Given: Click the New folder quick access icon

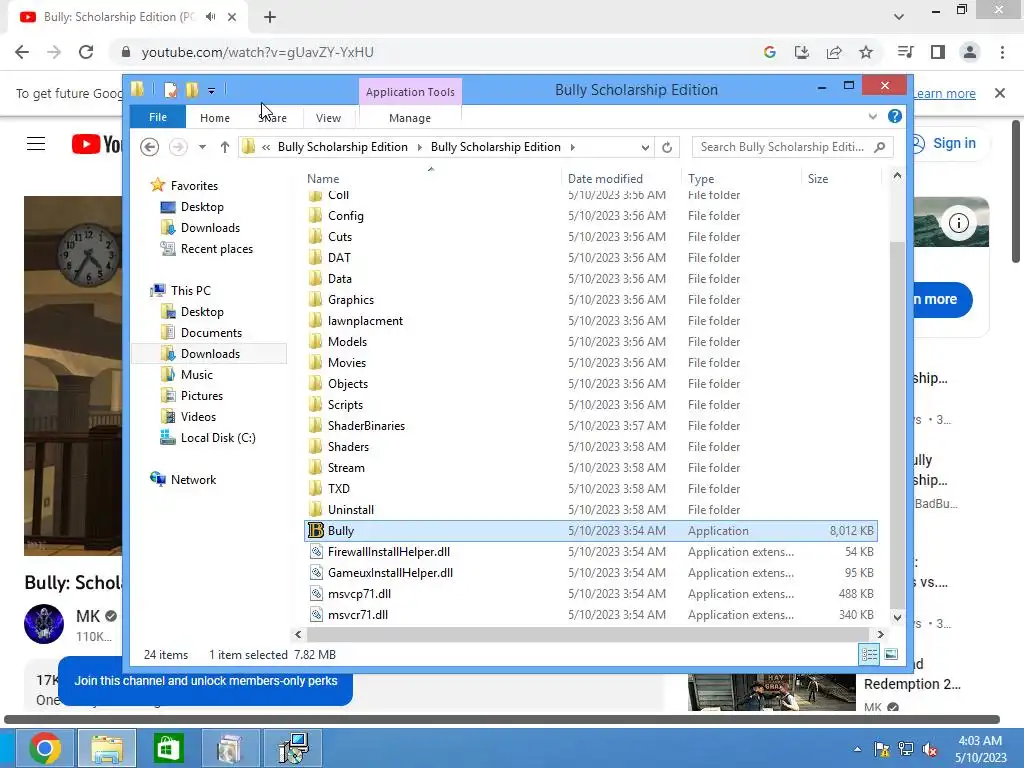Looking at the screenshot, I should point(191,89).
